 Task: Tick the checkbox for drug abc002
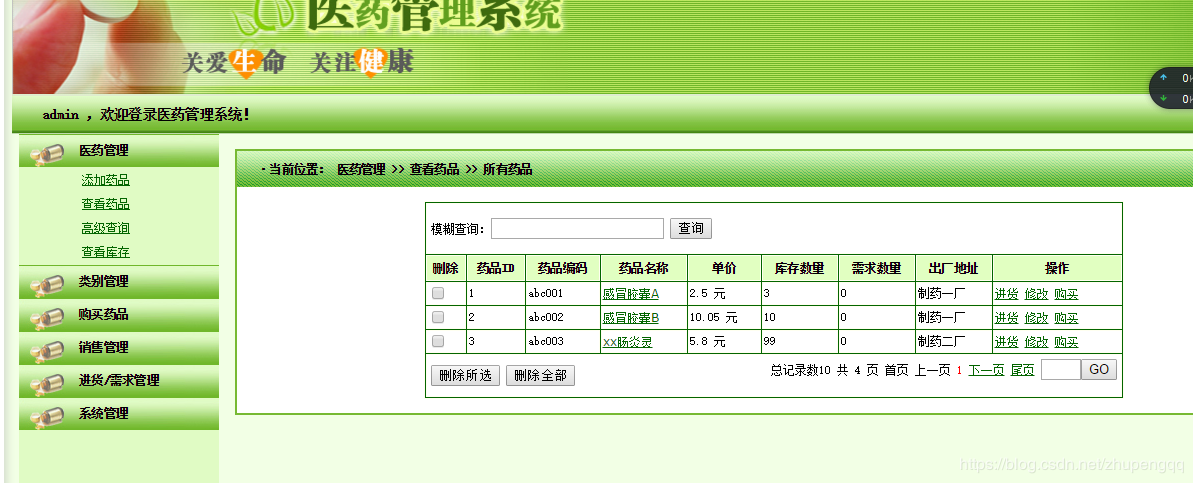click(438, 317)
